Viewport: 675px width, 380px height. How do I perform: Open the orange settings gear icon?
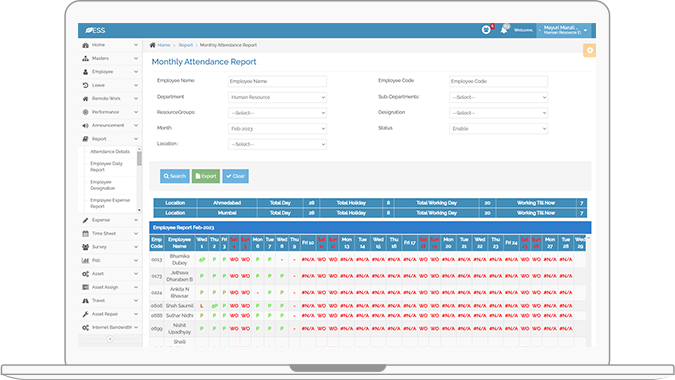589,50
